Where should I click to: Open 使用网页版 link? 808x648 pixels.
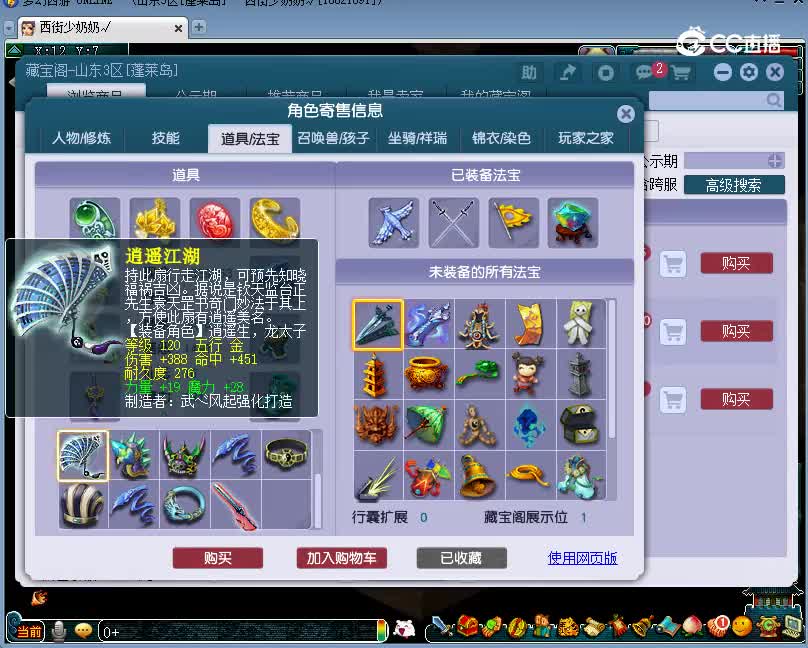coord(582,558)
